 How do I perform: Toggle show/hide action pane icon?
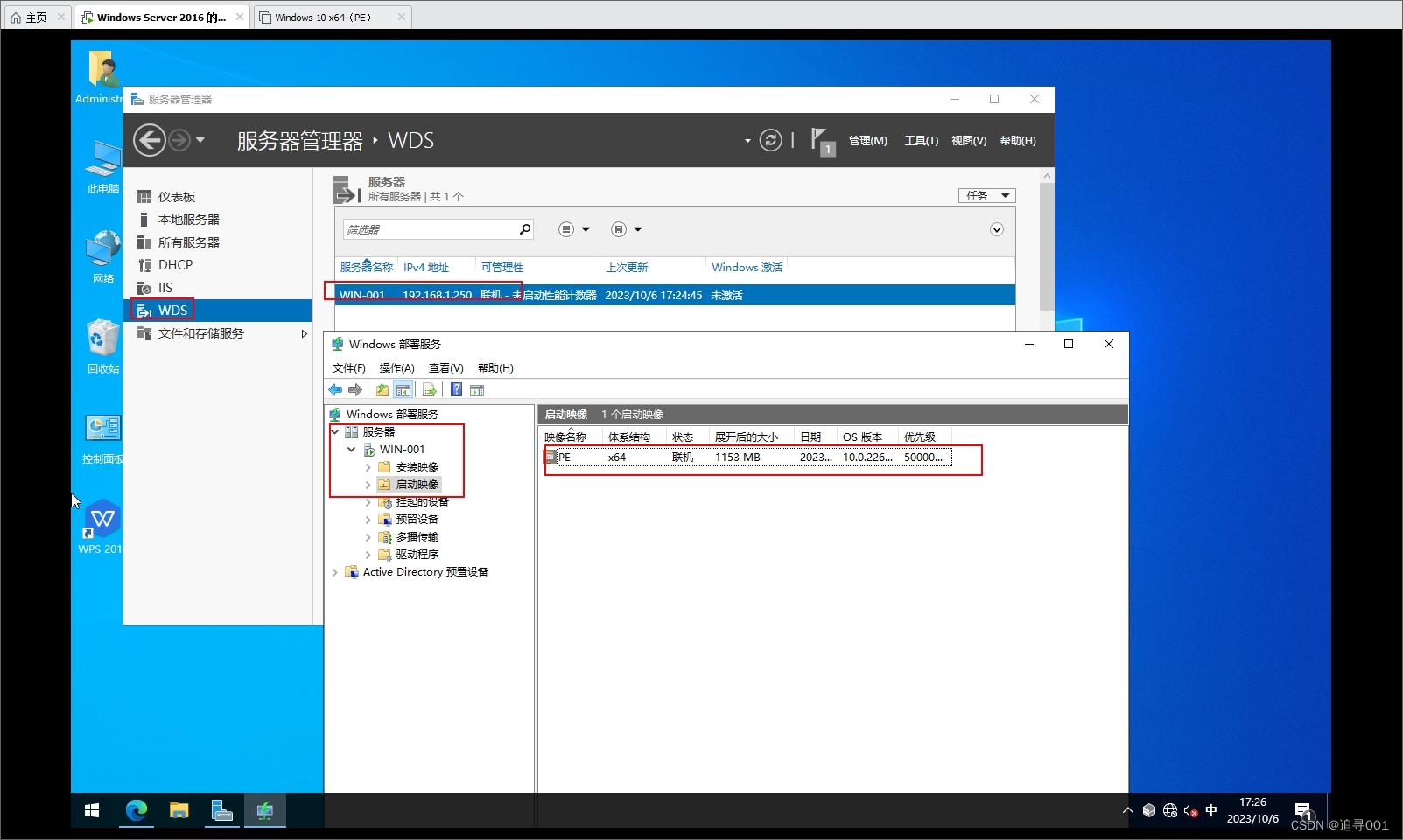477,390
